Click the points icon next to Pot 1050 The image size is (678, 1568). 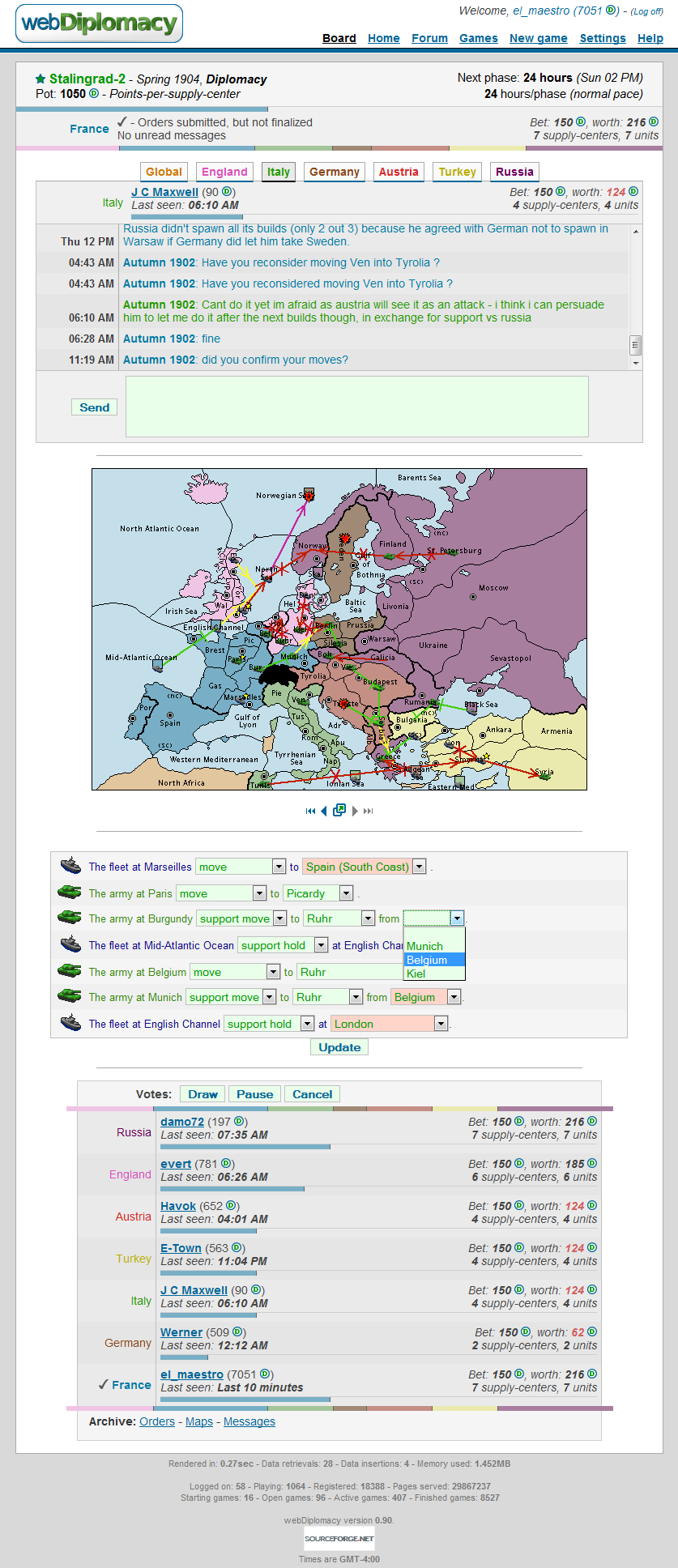click(94, 93)
